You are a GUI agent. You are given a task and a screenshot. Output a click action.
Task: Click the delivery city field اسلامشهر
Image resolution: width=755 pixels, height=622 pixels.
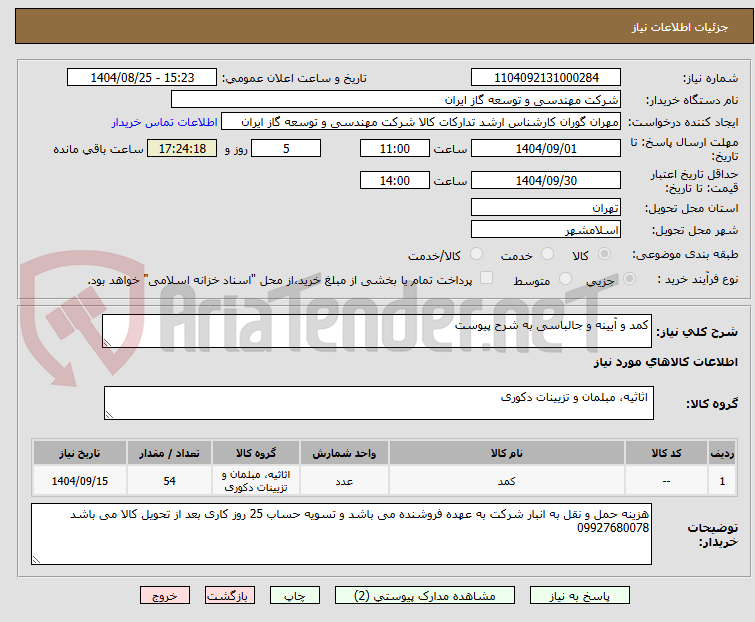click(x=546, y=229)
